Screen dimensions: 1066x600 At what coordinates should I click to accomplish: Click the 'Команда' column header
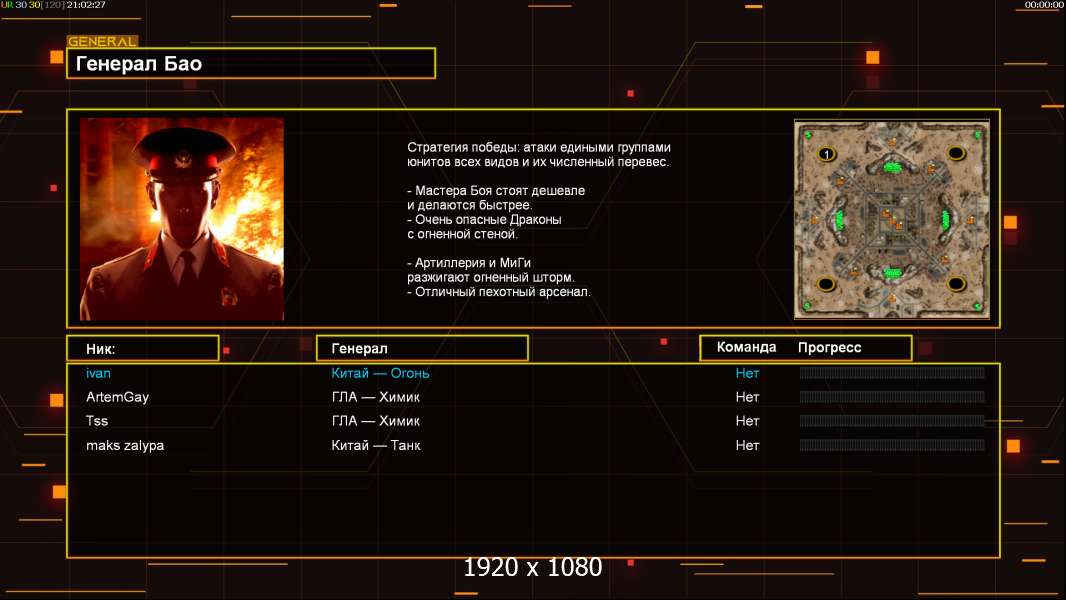coord(746,348)
